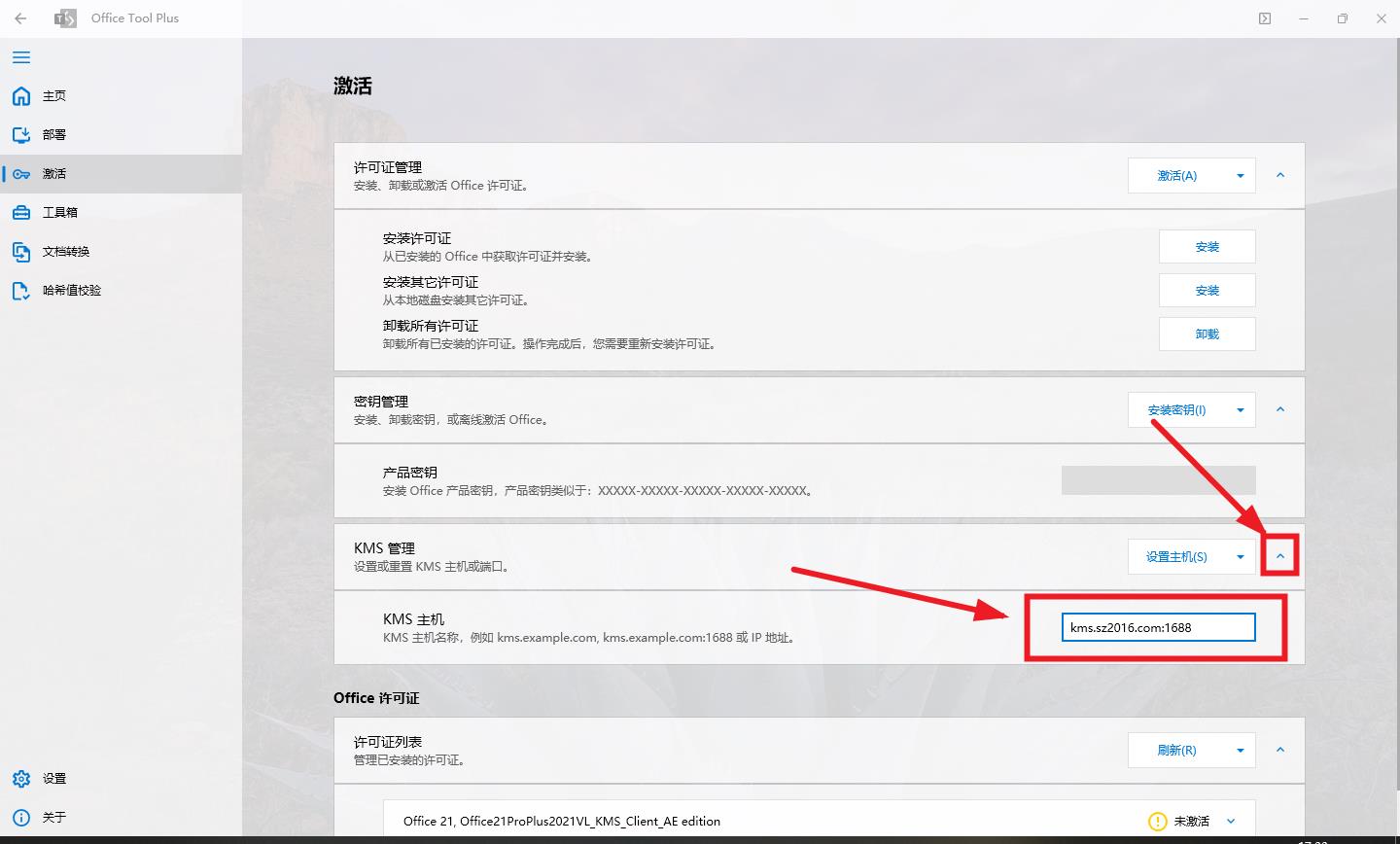Open the 主页 (Home) page
1400x844 pixels.
[x=54, y=95]
